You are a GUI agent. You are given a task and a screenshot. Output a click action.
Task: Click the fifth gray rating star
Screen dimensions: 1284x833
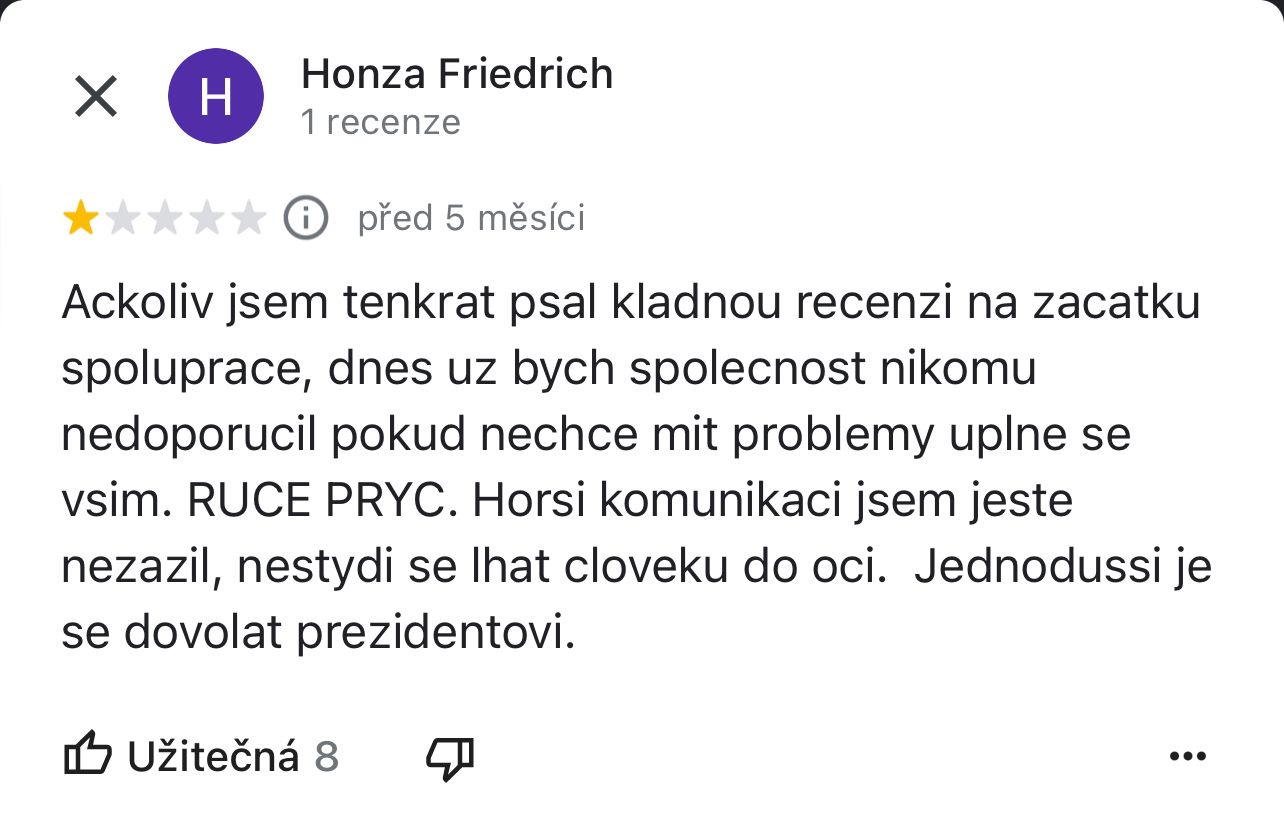(x=248, y=218)
